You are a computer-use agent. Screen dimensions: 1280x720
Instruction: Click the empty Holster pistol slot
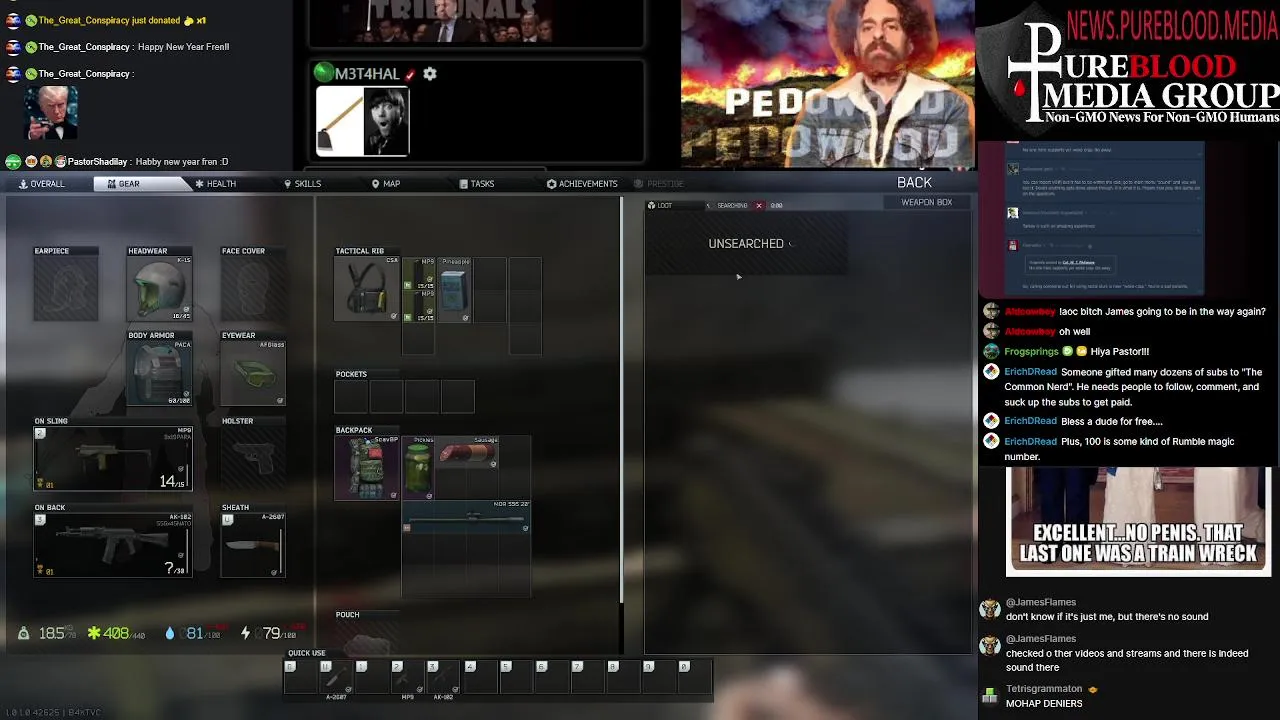coord(253,459)
